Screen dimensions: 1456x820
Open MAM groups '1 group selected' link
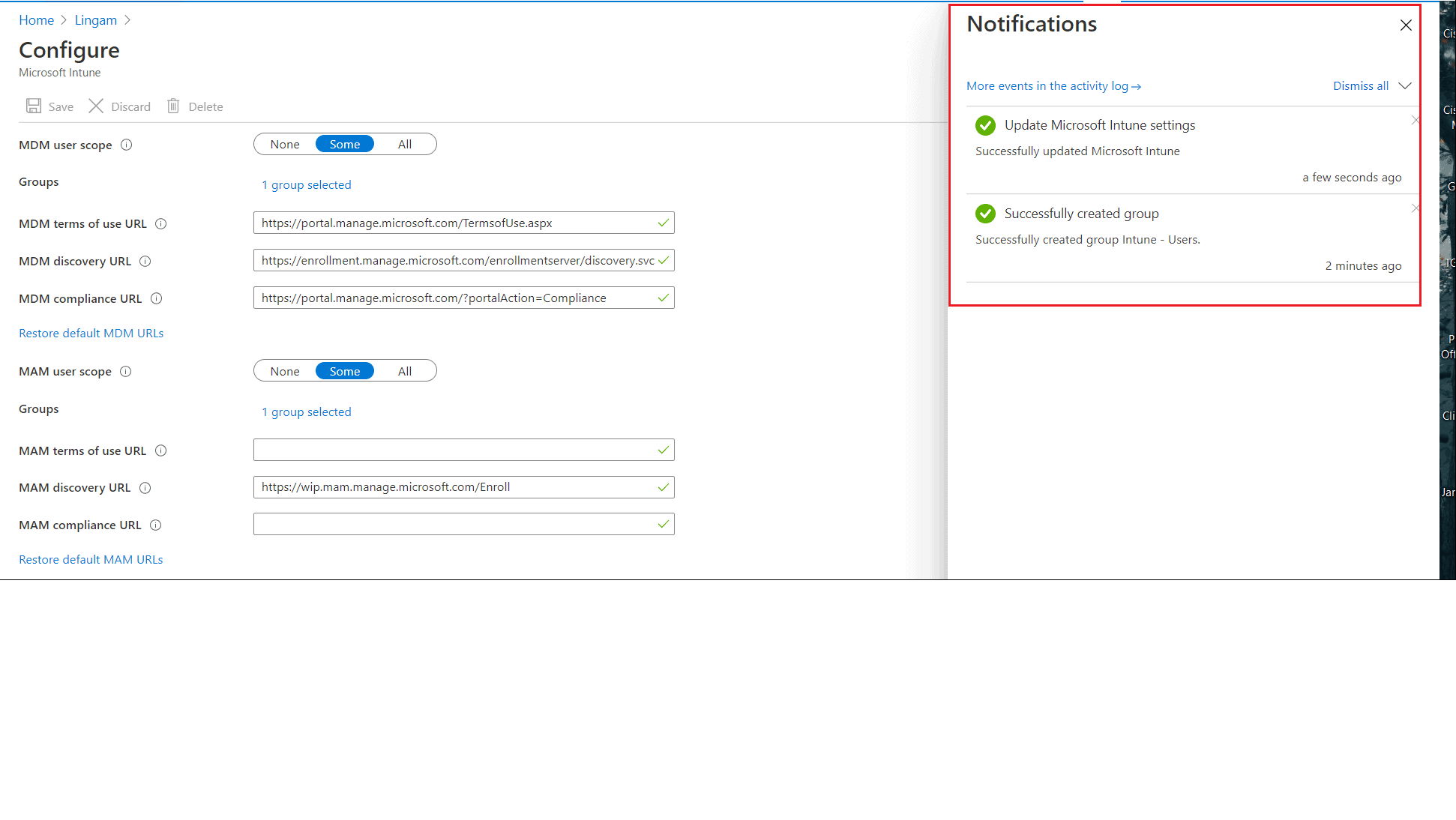(307, 412)
